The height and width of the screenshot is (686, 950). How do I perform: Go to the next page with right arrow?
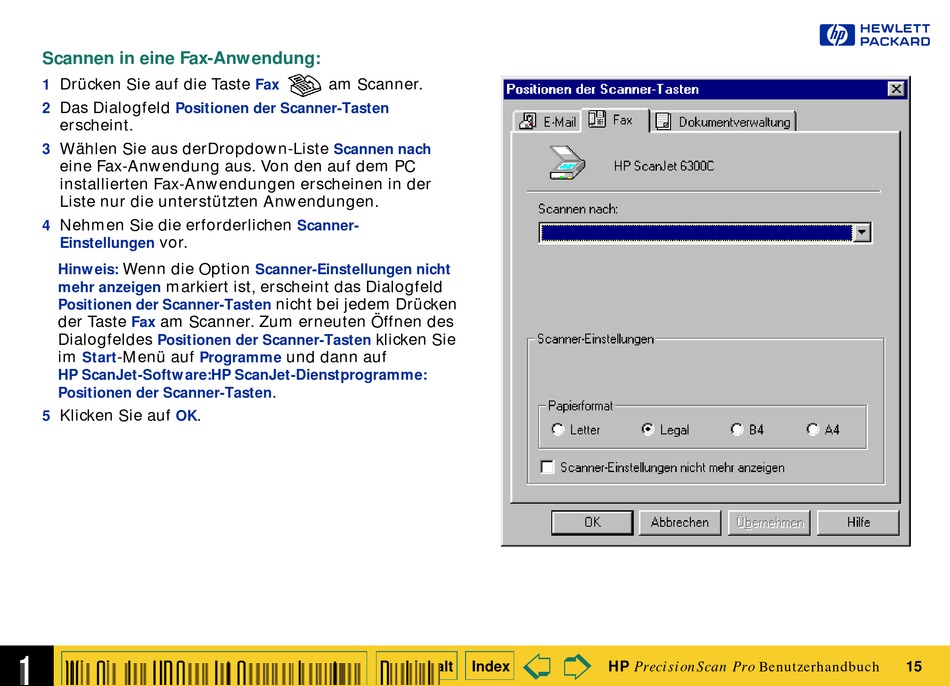(576, 667)
